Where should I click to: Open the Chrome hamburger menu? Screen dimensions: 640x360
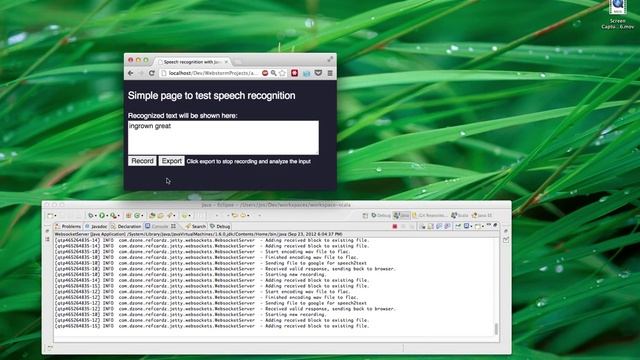click(x=330, y=73)
